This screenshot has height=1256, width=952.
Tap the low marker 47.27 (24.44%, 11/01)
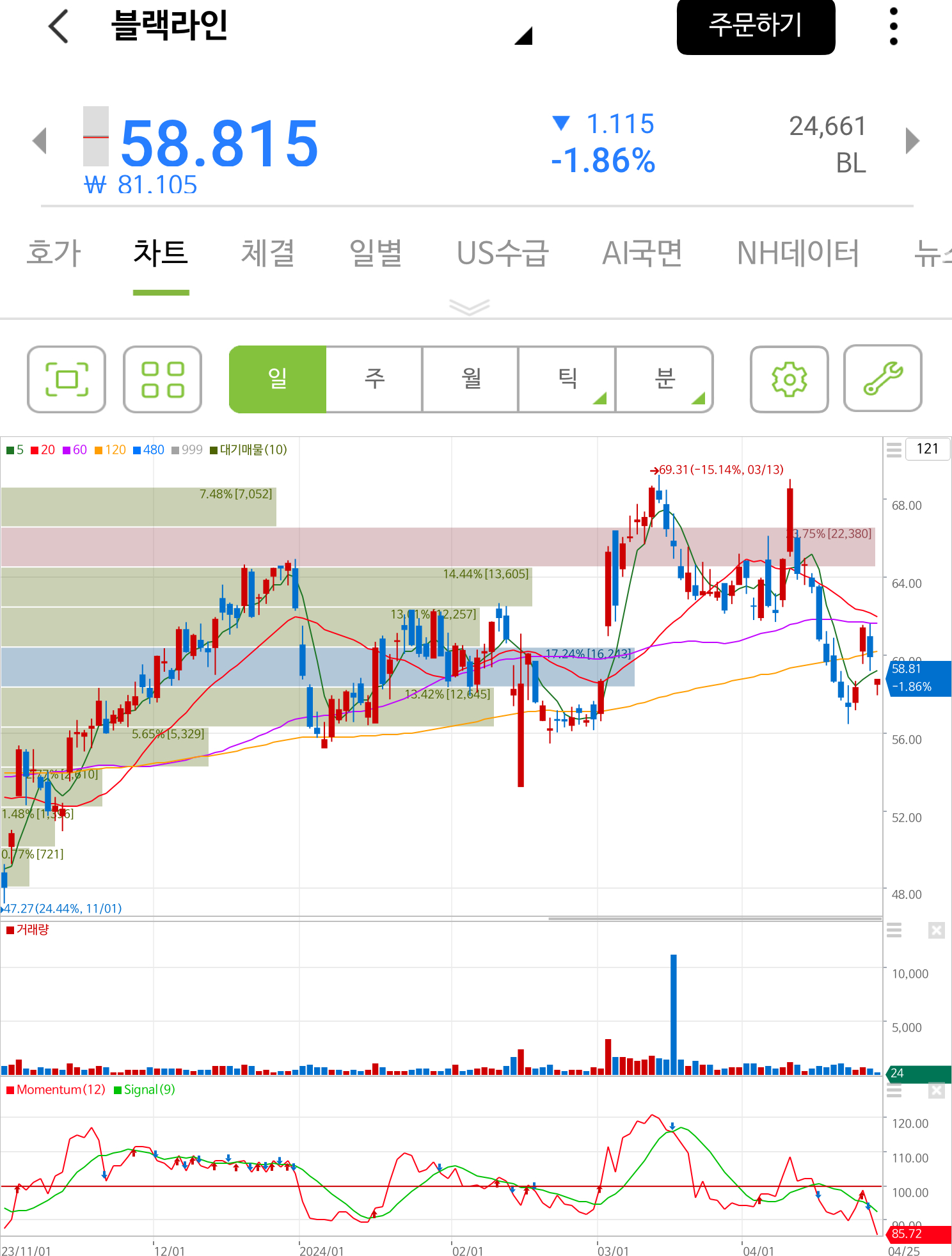point(61,909)
